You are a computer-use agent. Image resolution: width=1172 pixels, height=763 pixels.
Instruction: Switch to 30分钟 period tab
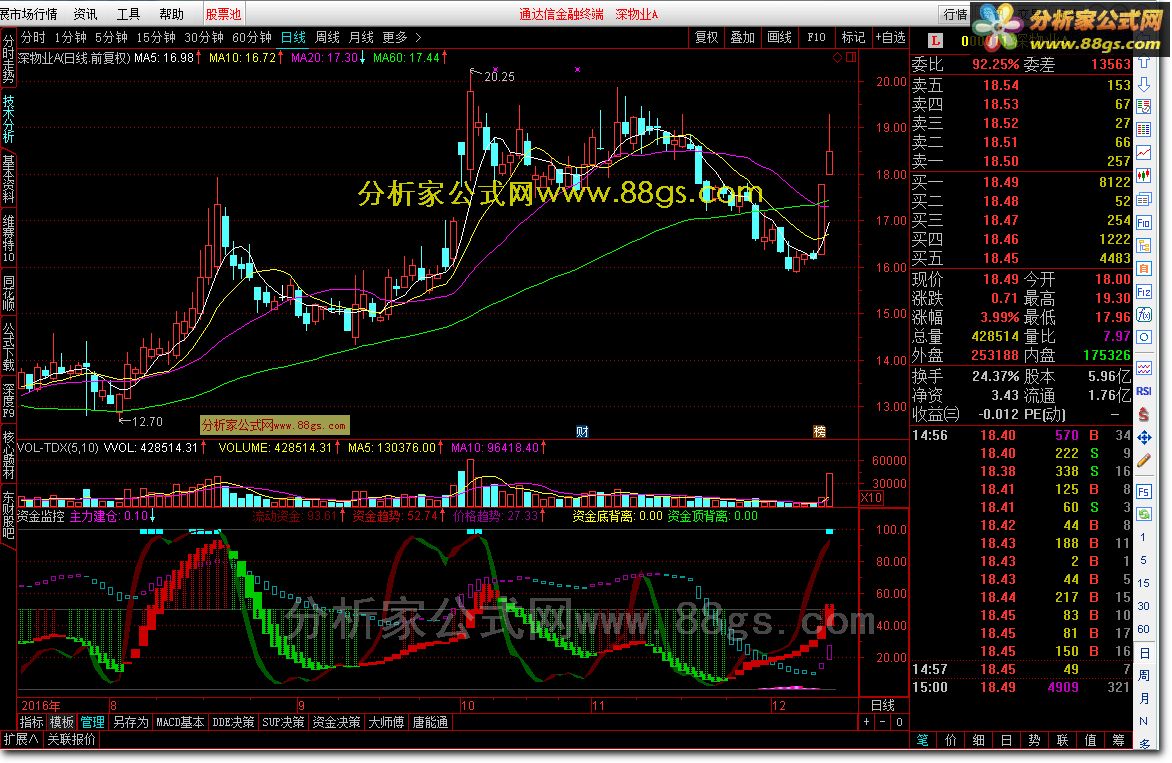[x=203, y=37]
